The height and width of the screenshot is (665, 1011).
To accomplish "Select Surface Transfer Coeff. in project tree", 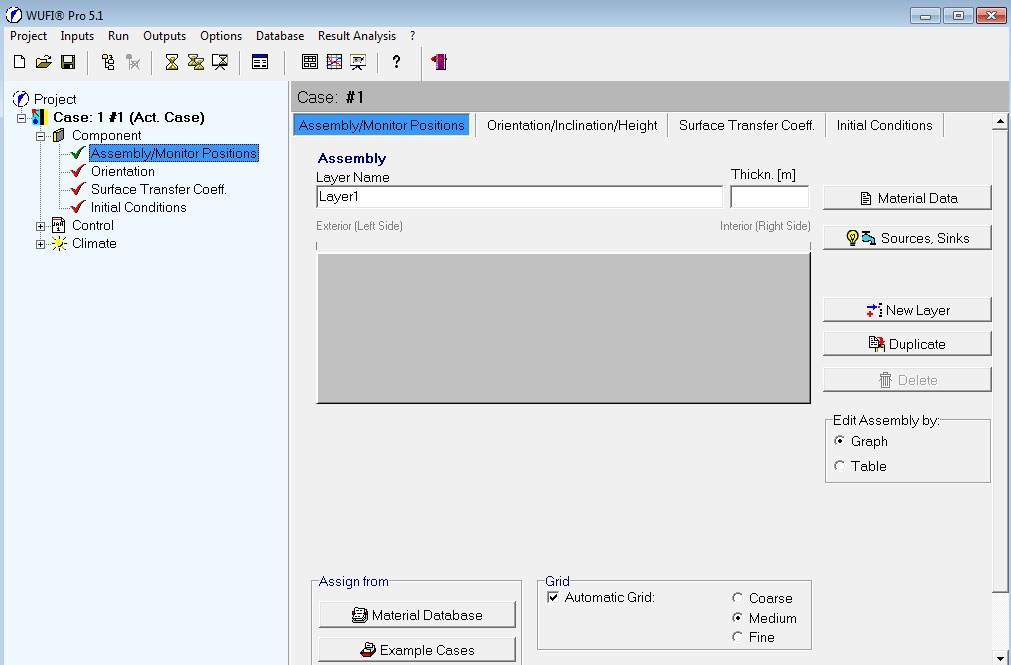I will pyautogui.click(x=159, y=189).
